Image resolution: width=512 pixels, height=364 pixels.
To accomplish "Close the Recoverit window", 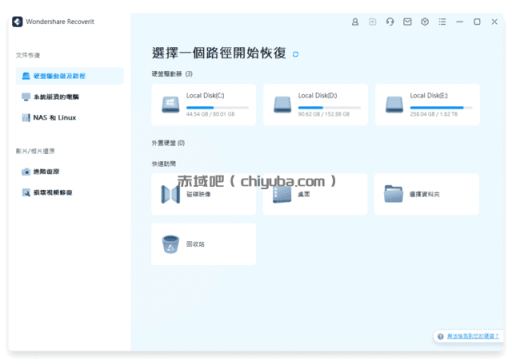I will click(494, 22).
